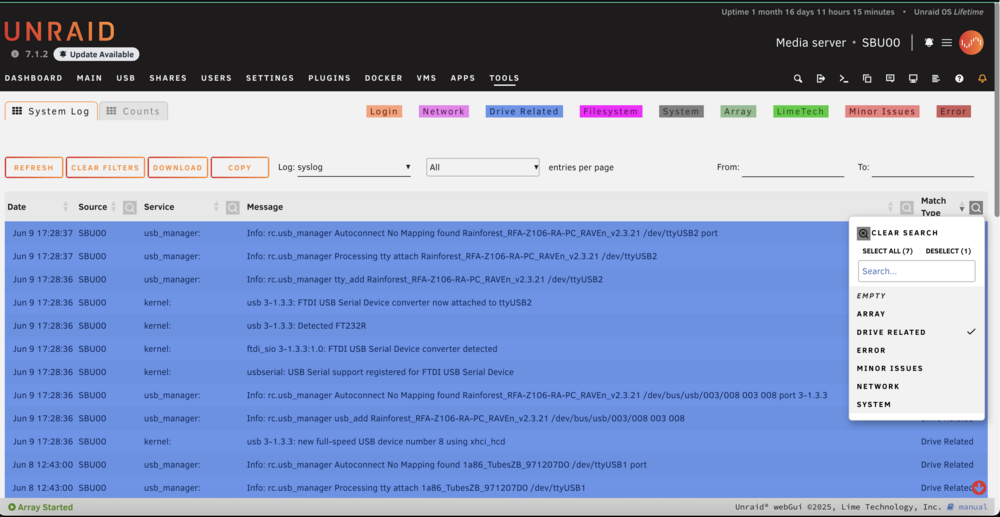Toggle the Network filter label
This screenshot has height=517, width=1000.
point(444,112)
